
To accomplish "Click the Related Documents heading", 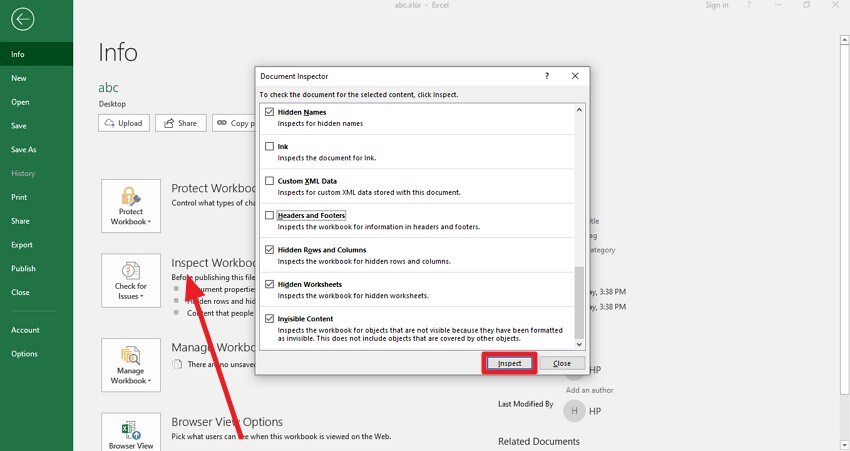I will 539,441.
